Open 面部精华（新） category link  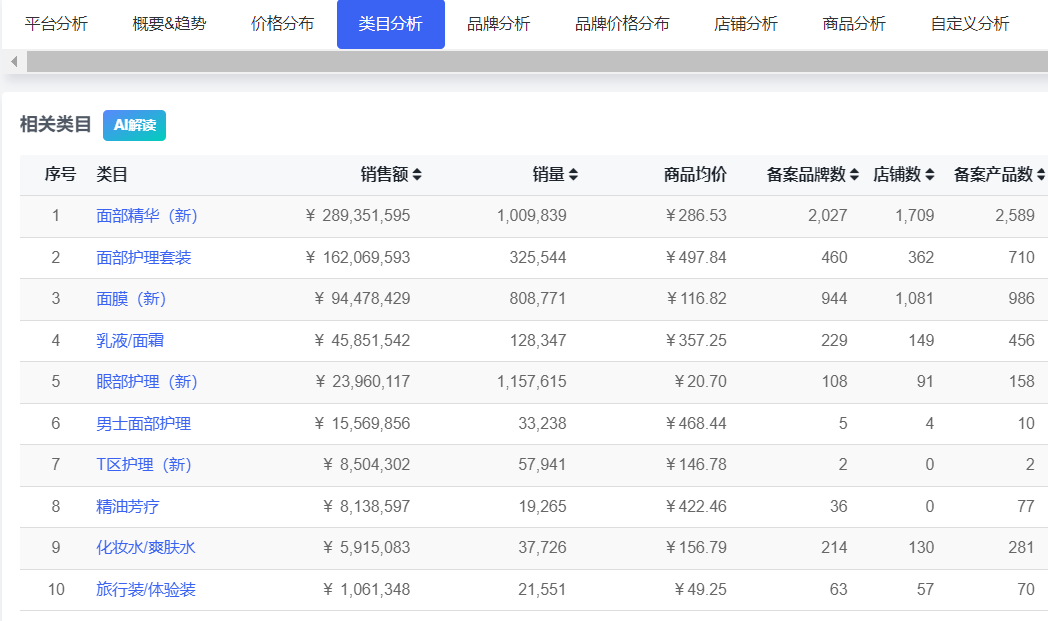point(147,216)
